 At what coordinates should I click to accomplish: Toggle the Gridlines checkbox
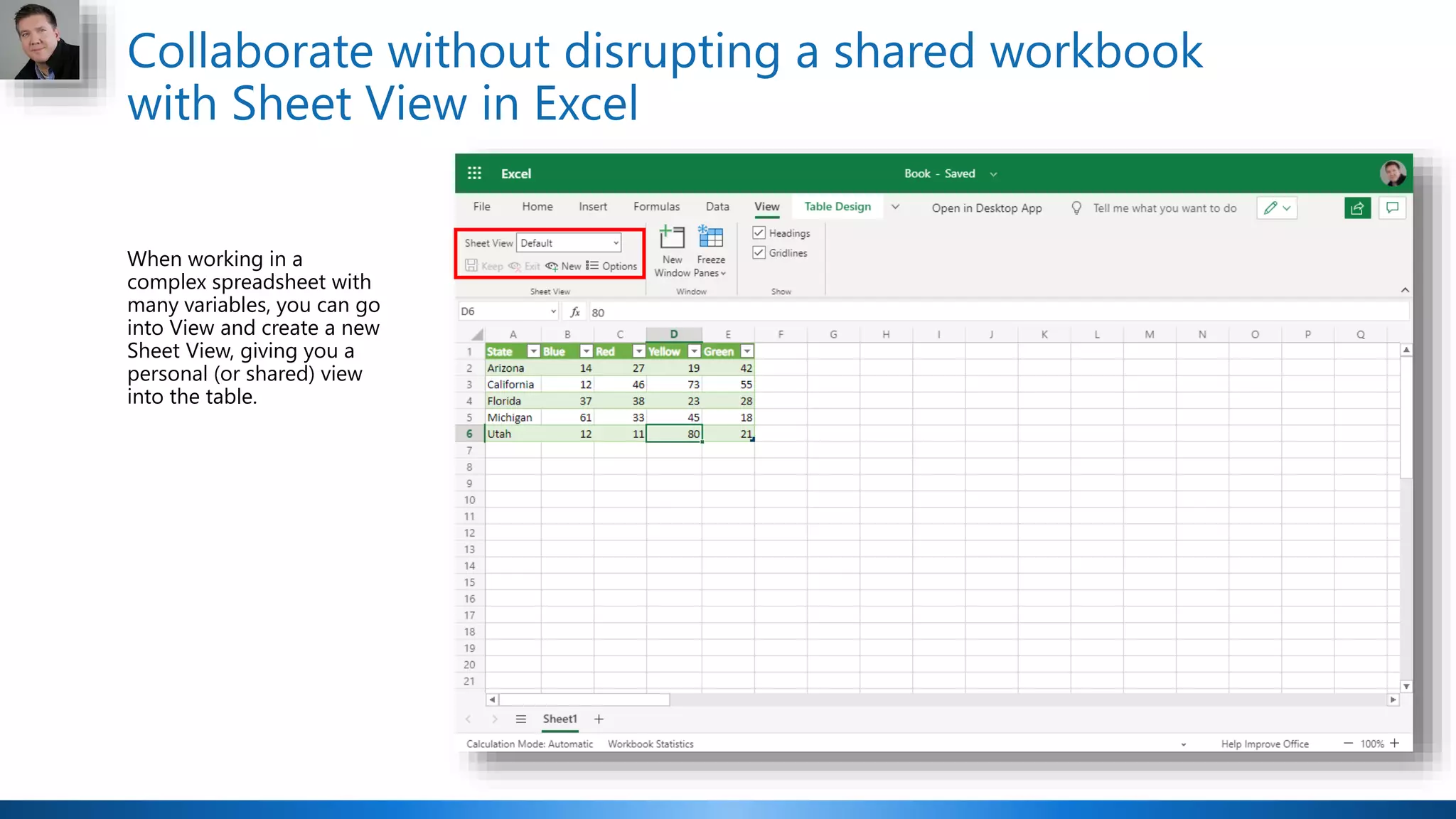coord(759,252)
